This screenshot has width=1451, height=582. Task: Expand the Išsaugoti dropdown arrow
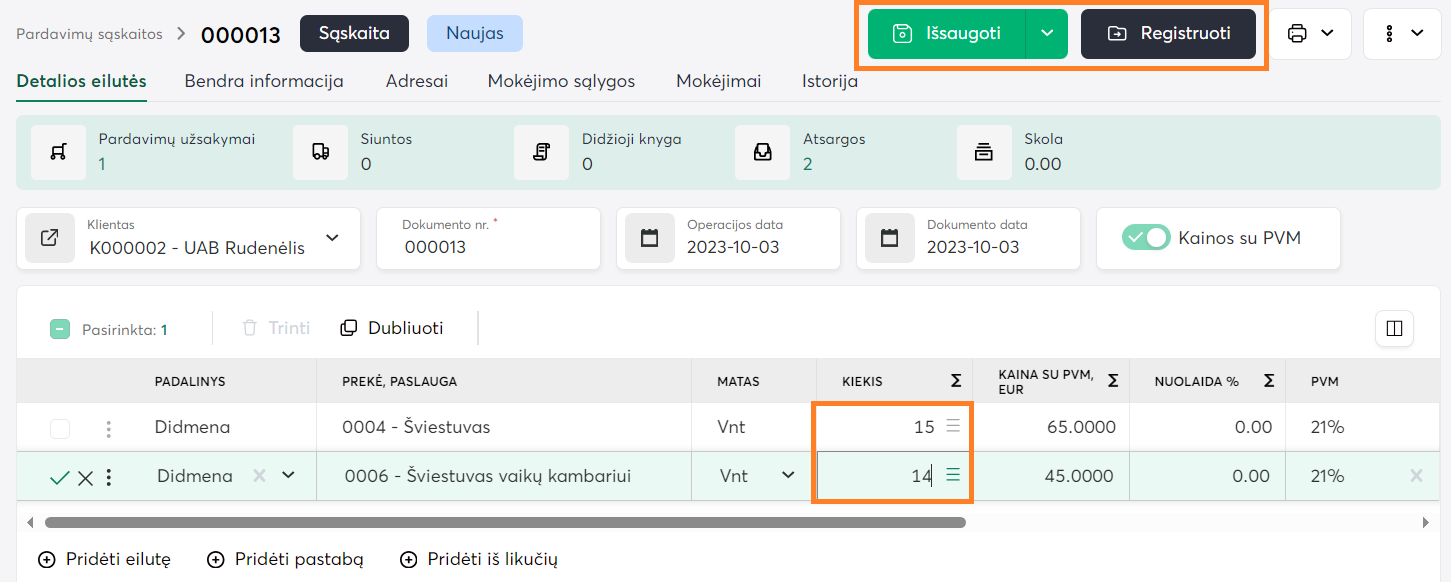[x=1047, y=34]
